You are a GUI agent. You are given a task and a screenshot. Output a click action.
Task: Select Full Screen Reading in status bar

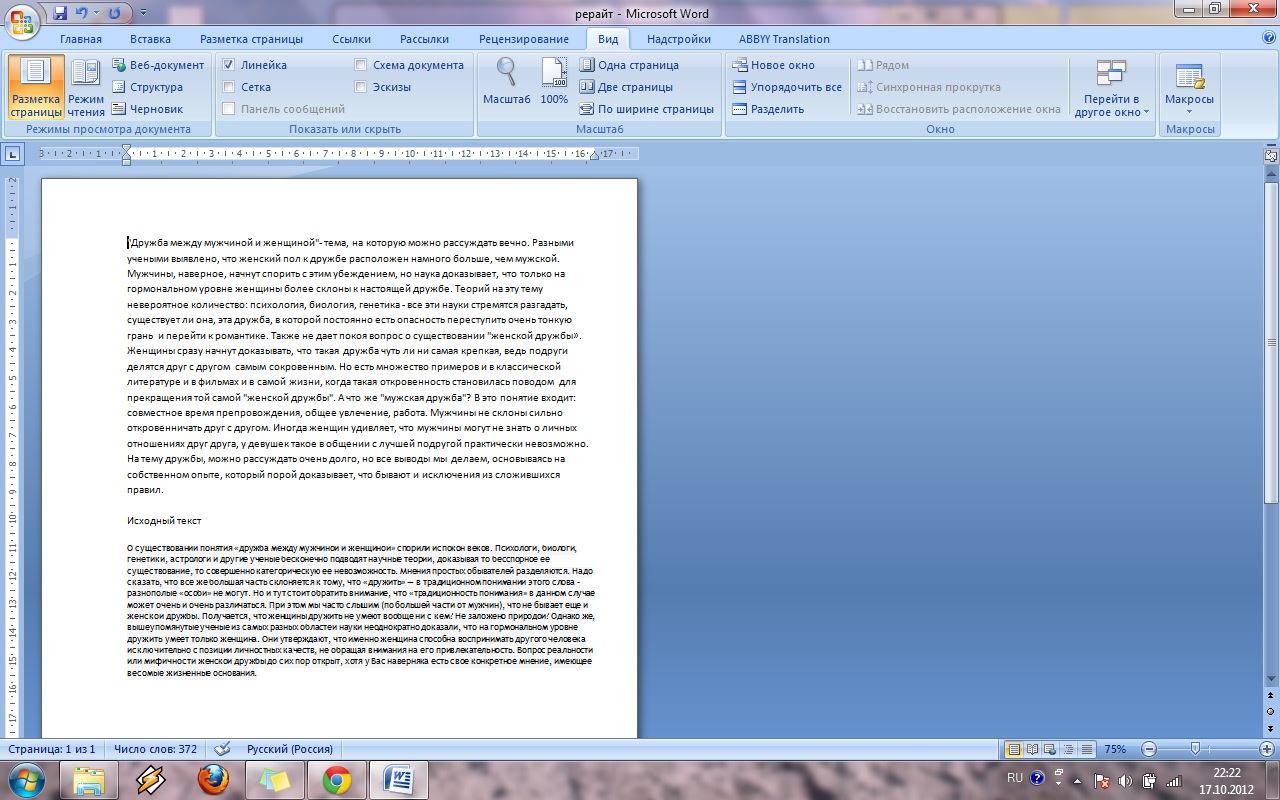1032,749
